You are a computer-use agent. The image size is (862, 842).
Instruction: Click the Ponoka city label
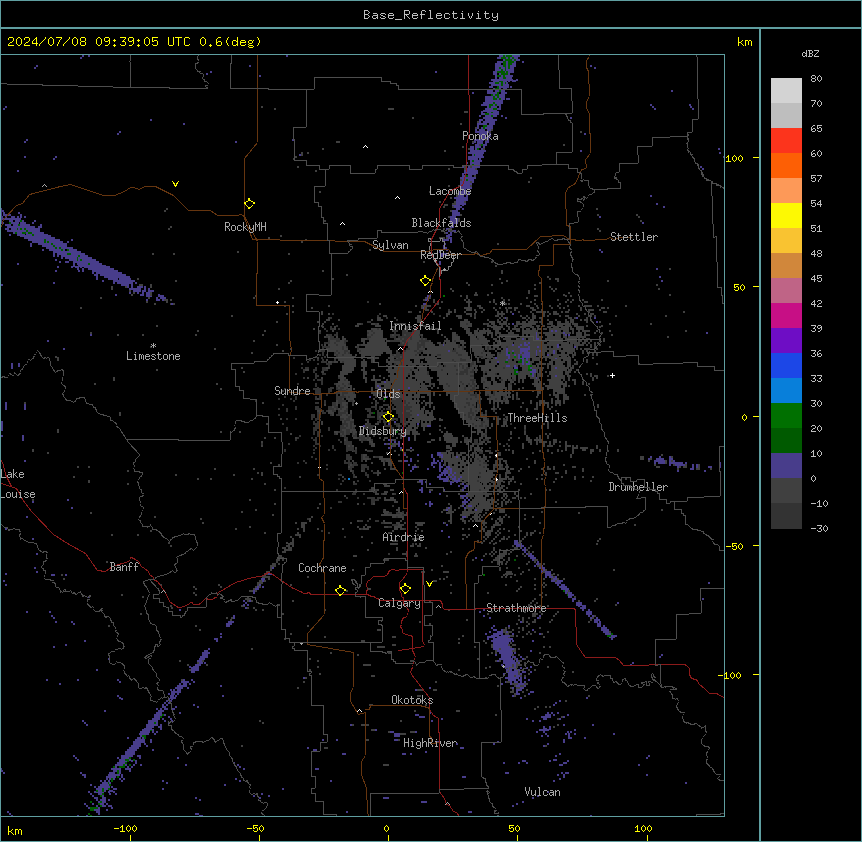[x=480, y=136]
